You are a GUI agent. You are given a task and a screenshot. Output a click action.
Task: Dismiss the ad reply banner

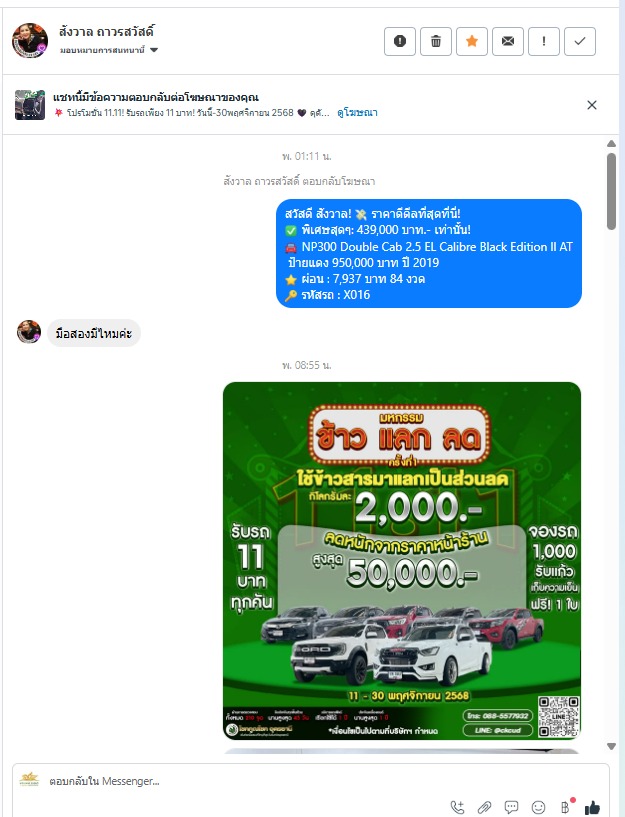[592, 105]
